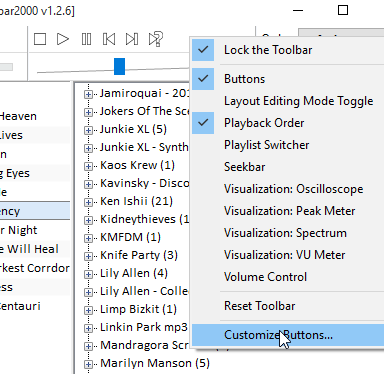Screen dimensions: 384x374
Task: Enable Layout Editing Mode Toggle
Action: coord(288,101)
